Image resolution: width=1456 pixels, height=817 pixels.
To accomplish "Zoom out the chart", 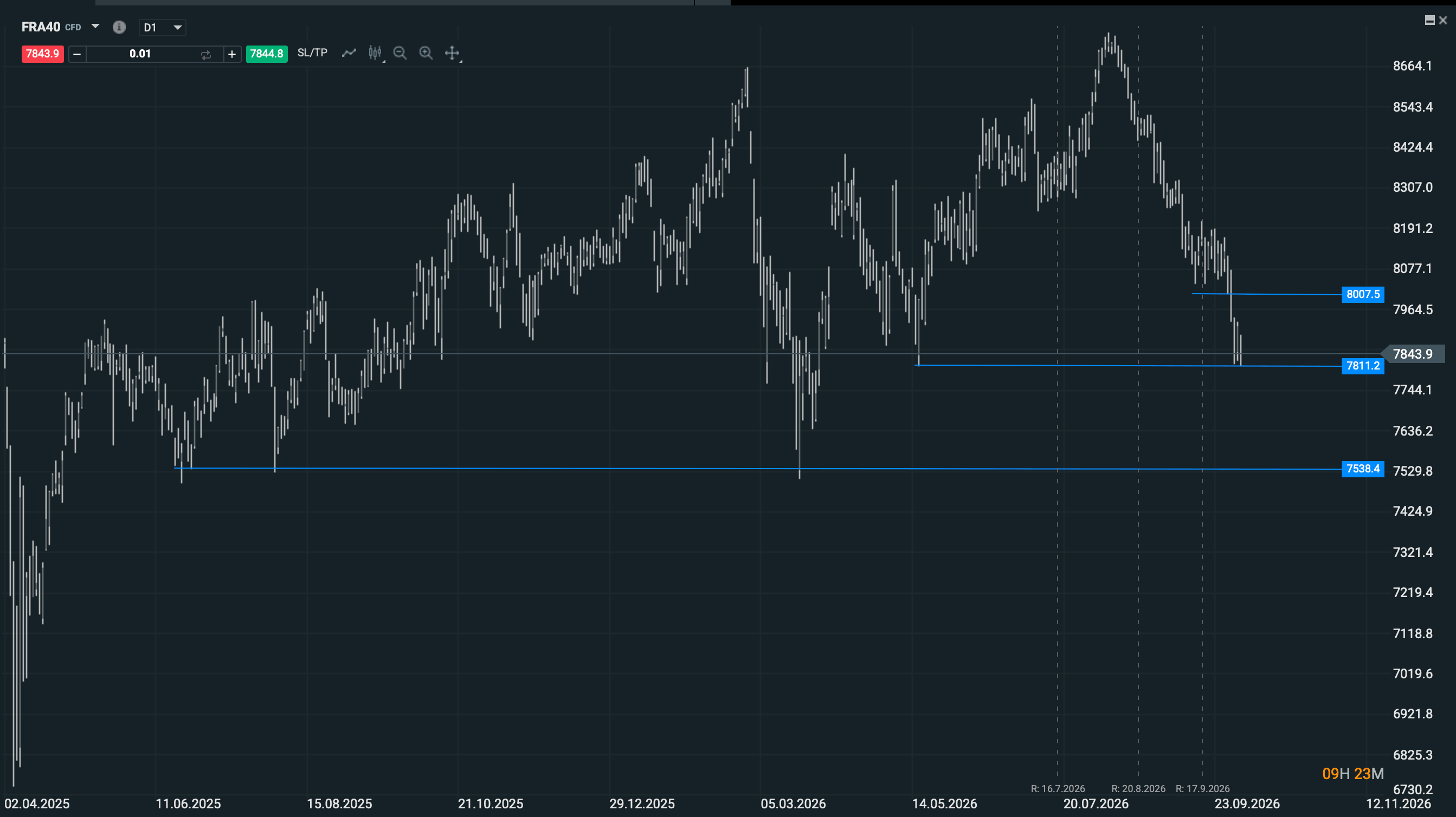I will click(x=400, y=53).
